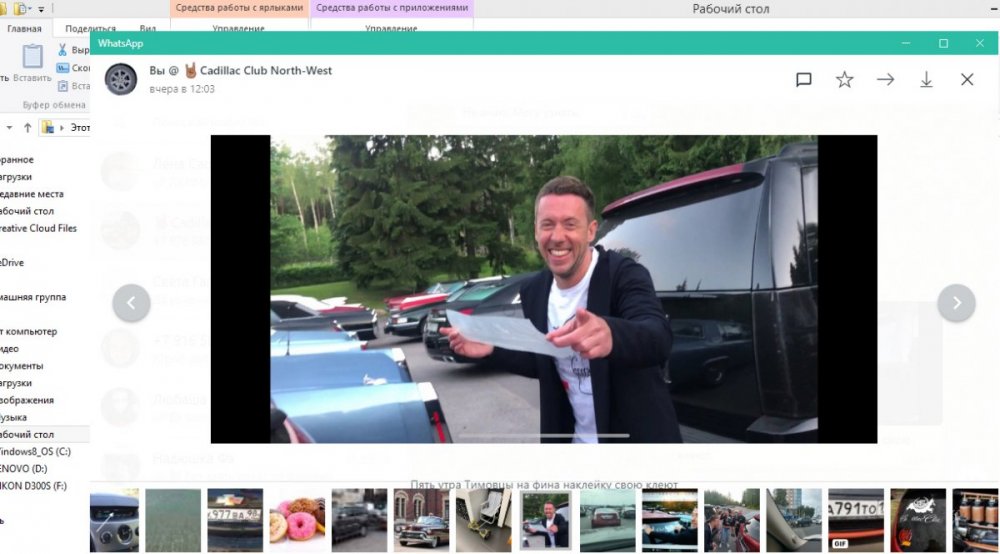Download the current media file
This screenshot has height=554, width=1000.
[x=927, y=80]
